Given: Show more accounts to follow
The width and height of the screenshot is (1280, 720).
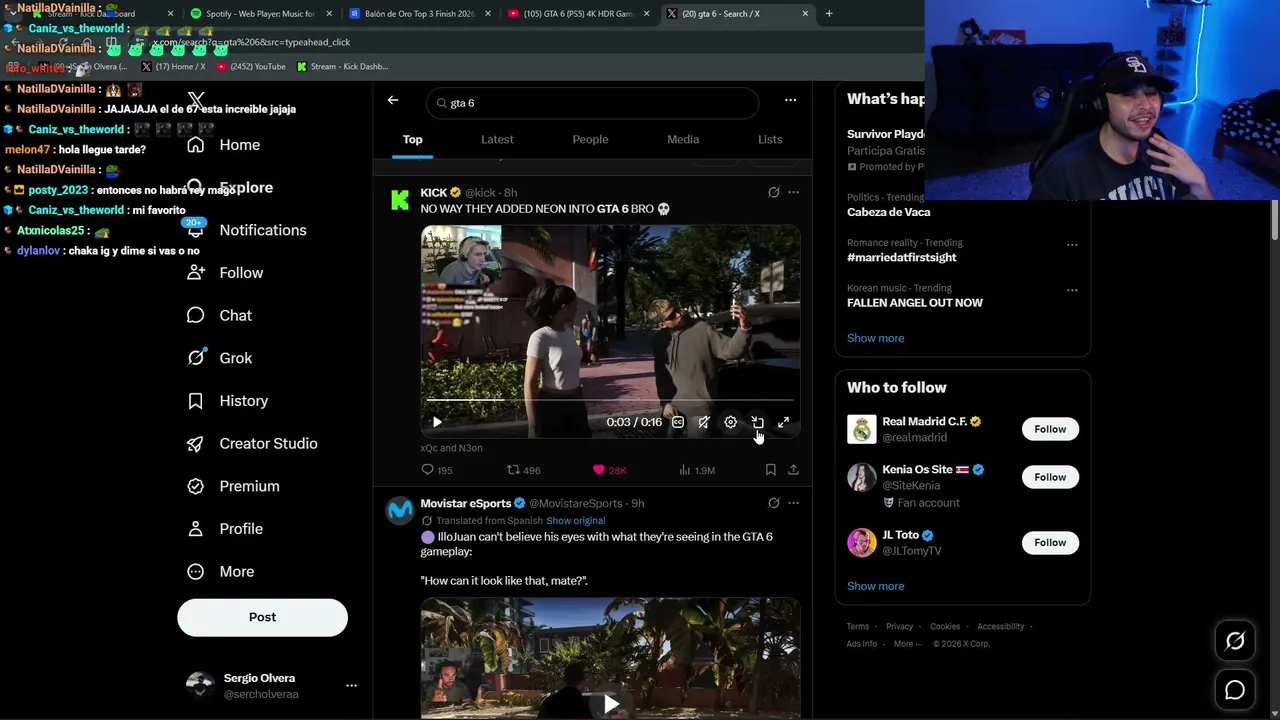Looking at the screenshot, I should pos(875,586).
